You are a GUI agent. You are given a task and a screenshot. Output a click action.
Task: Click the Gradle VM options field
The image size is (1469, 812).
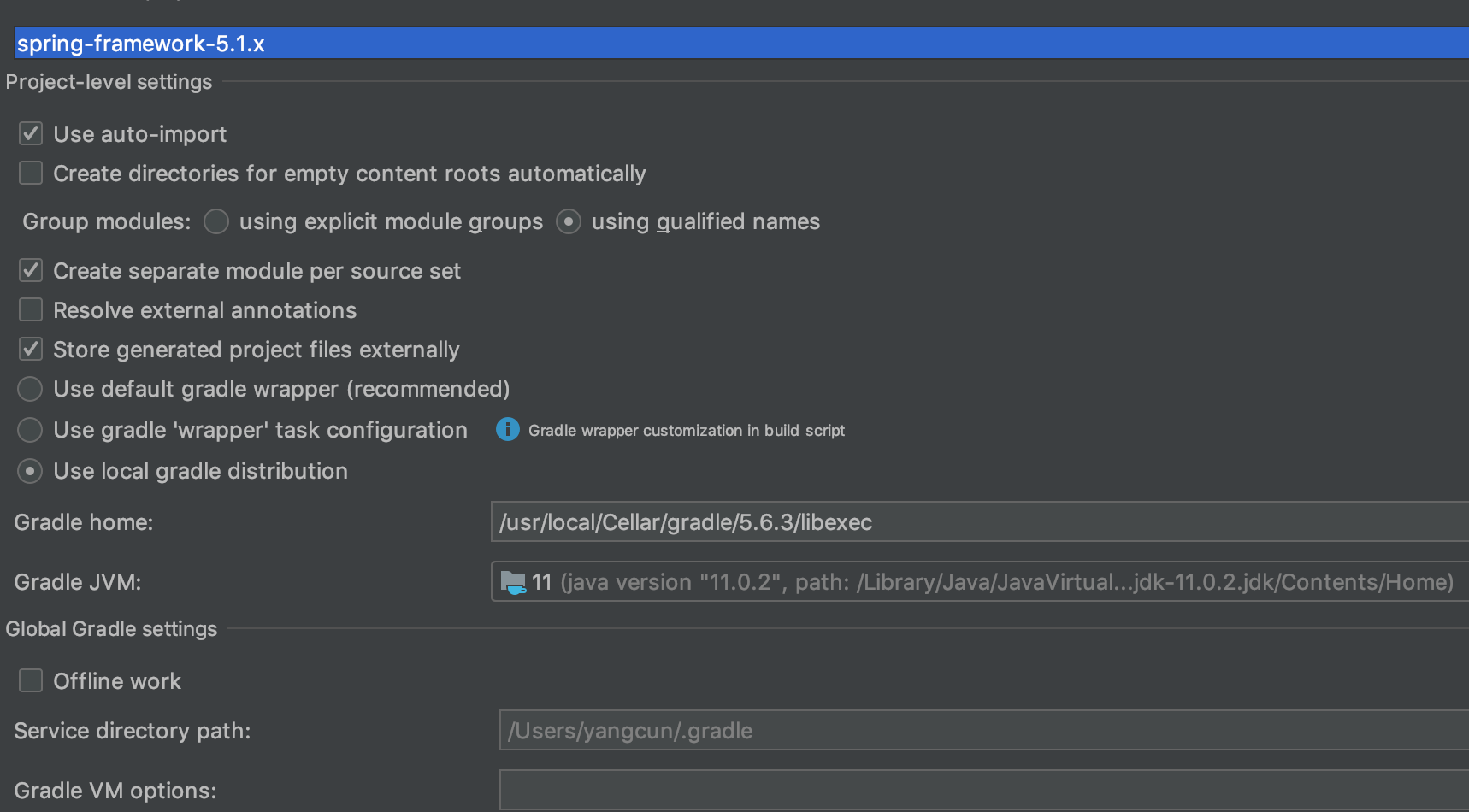pyautogui.click(x=984, y=790)
